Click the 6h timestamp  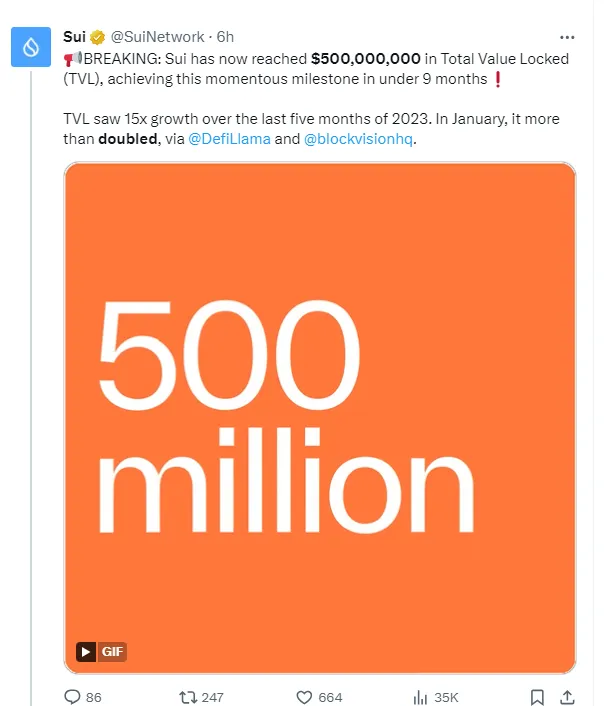point(224,37)
